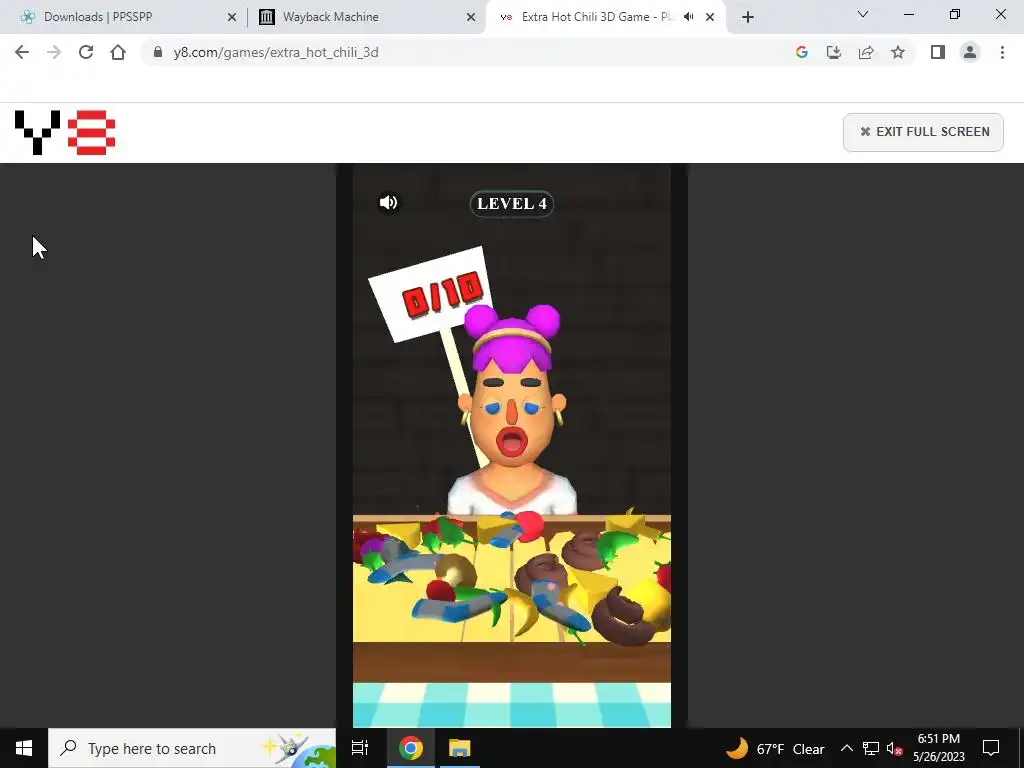Open the clock and date flyout

938,748
